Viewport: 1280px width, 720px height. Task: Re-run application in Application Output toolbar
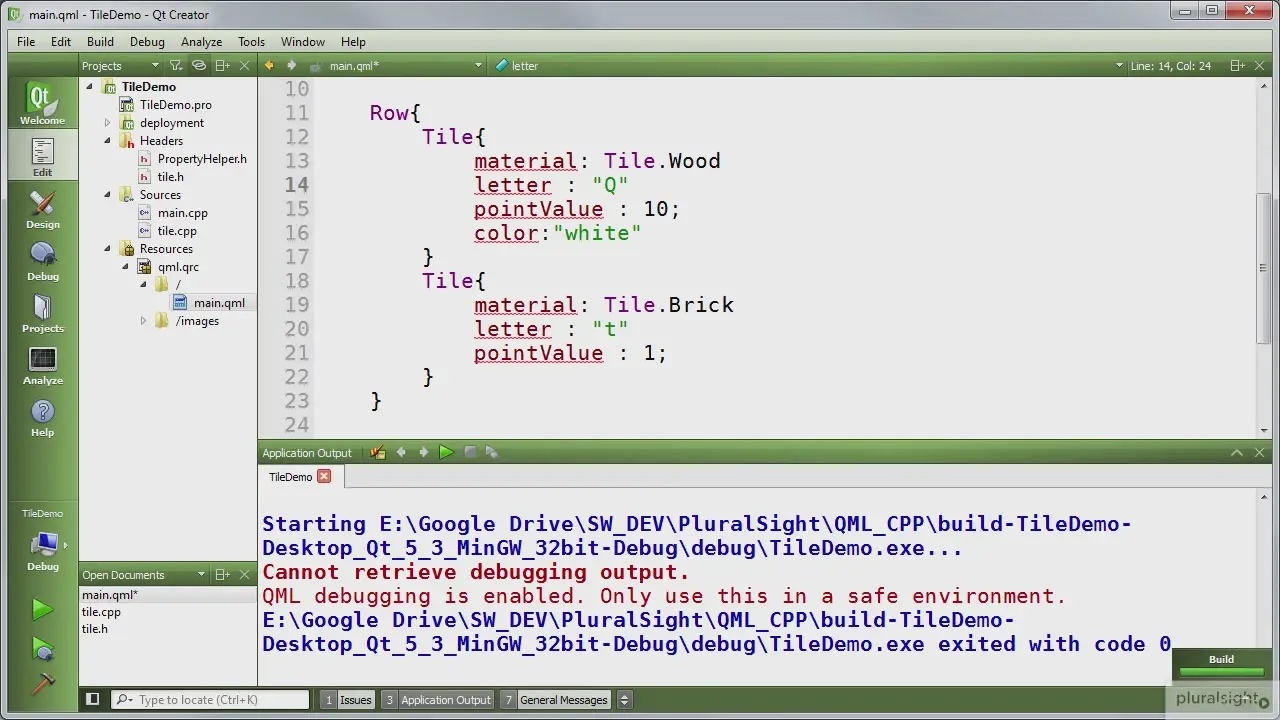tap(446, 453)
